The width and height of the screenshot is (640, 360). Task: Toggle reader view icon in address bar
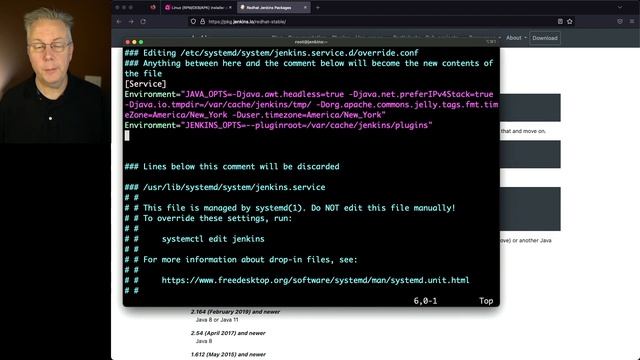tap(560, 21)
